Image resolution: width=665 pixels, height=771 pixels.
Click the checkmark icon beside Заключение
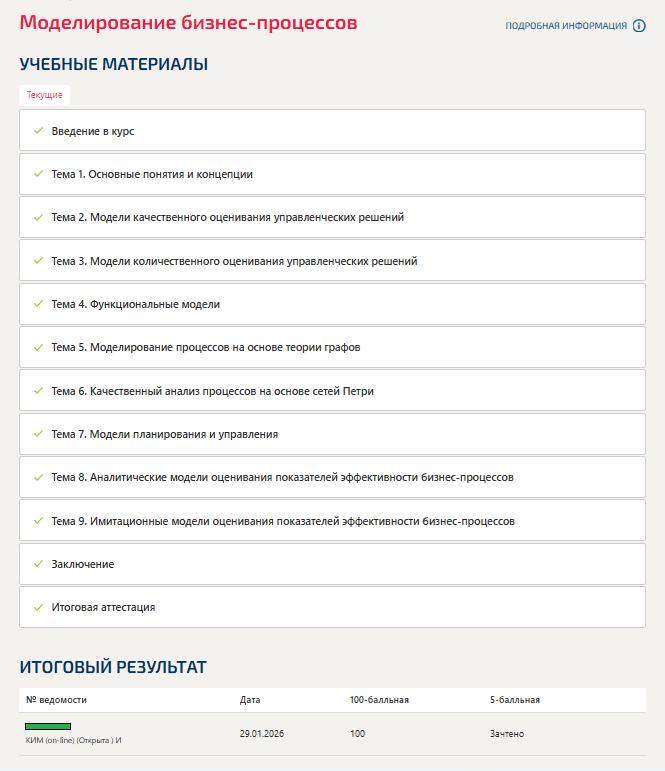38,564
